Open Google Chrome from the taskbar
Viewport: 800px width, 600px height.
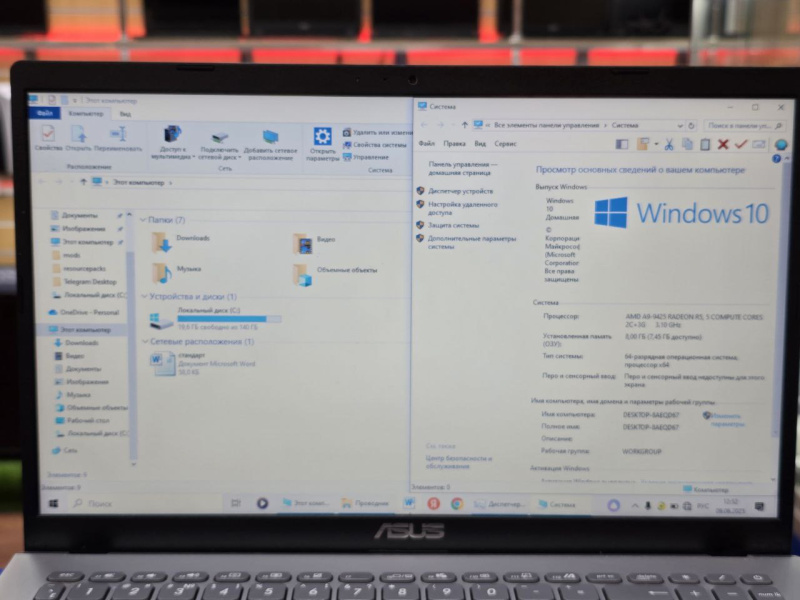pyautogui.click(x=457, y=504)
